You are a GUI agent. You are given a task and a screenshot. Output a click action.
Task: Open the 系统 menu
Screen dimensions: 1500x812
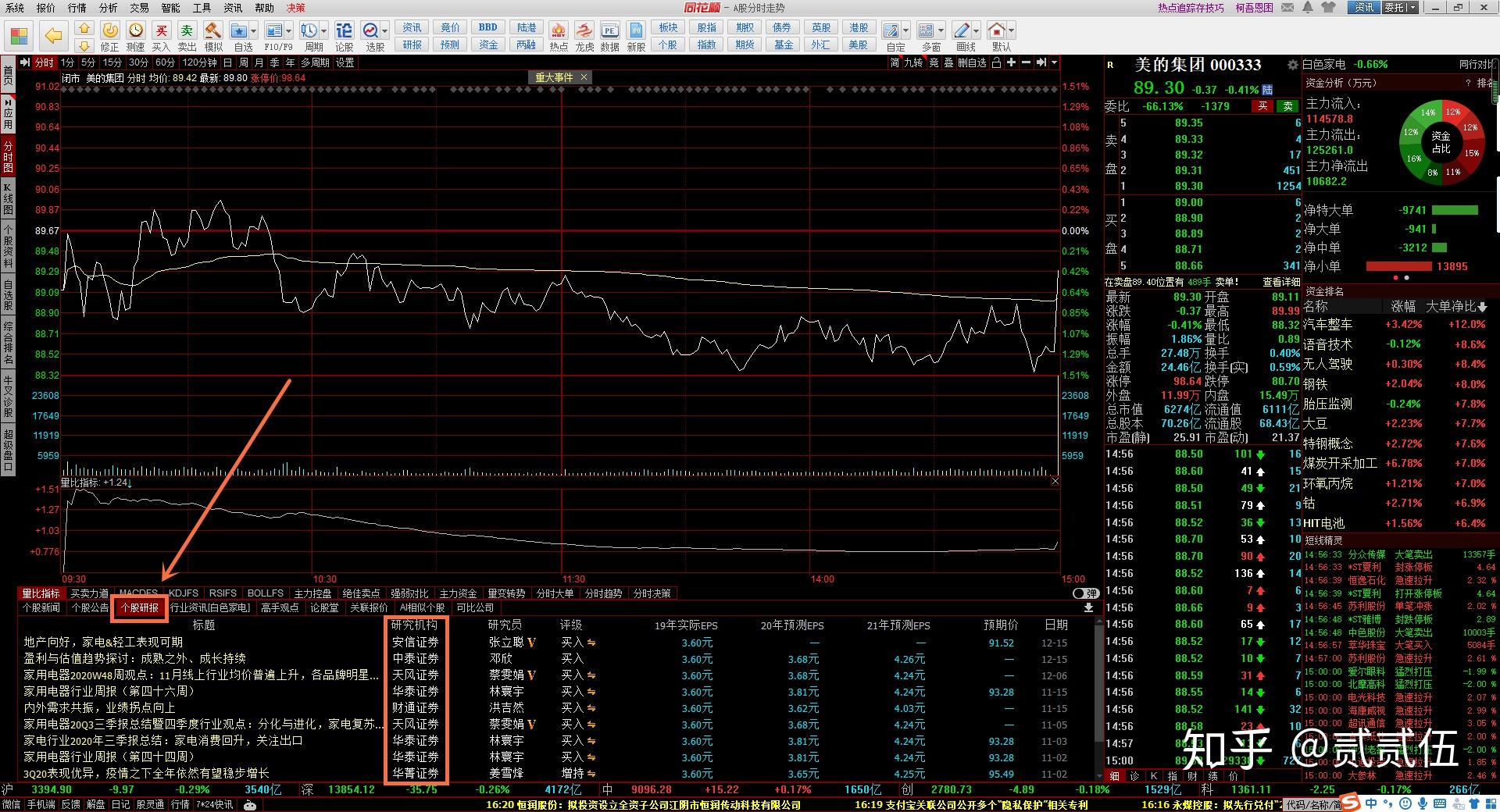point(14,8)
